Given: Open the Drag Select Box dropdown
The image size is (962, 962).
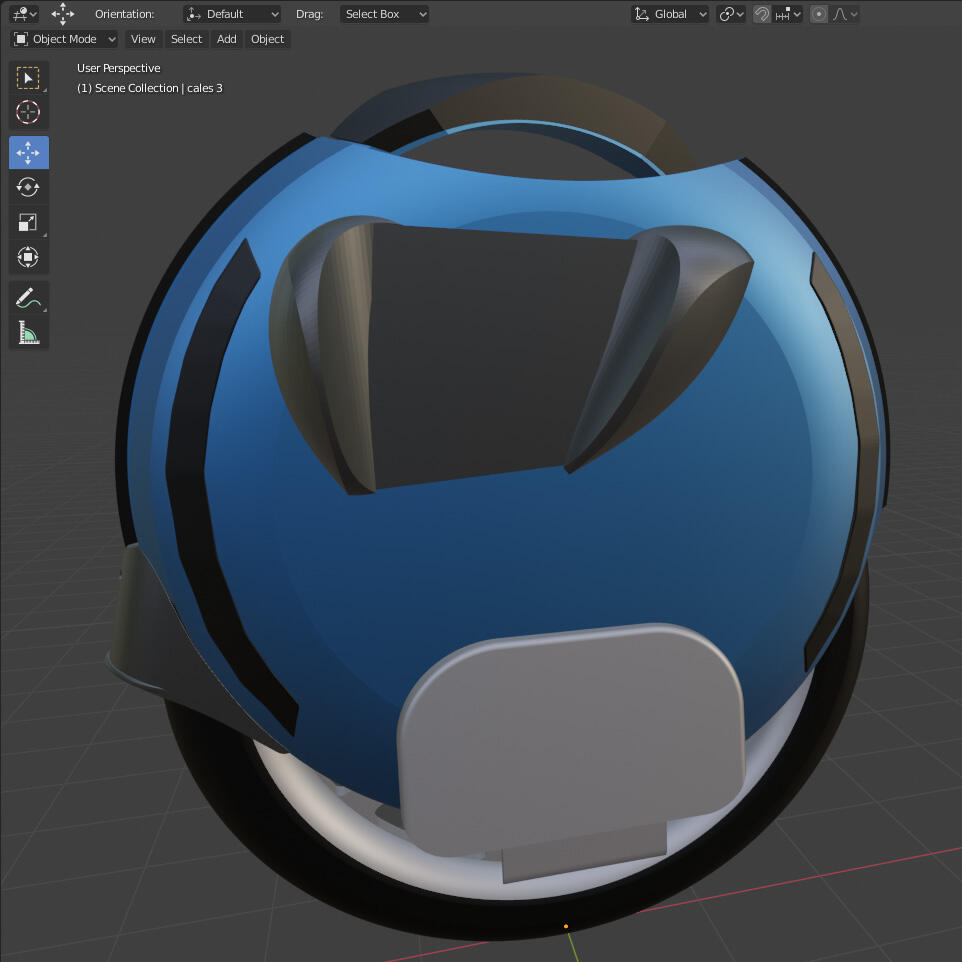Looking at the screenshot, I should [x=384, y=14].
